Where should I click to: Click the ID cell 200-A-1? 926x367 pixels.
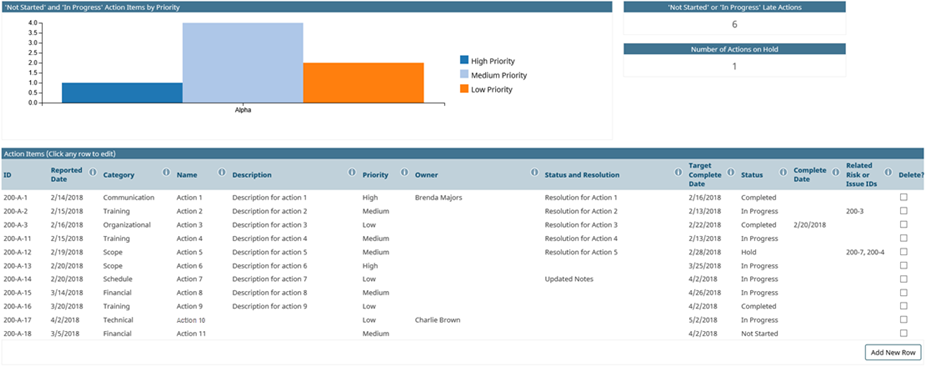pyautogui.click(x=15, y=197)
